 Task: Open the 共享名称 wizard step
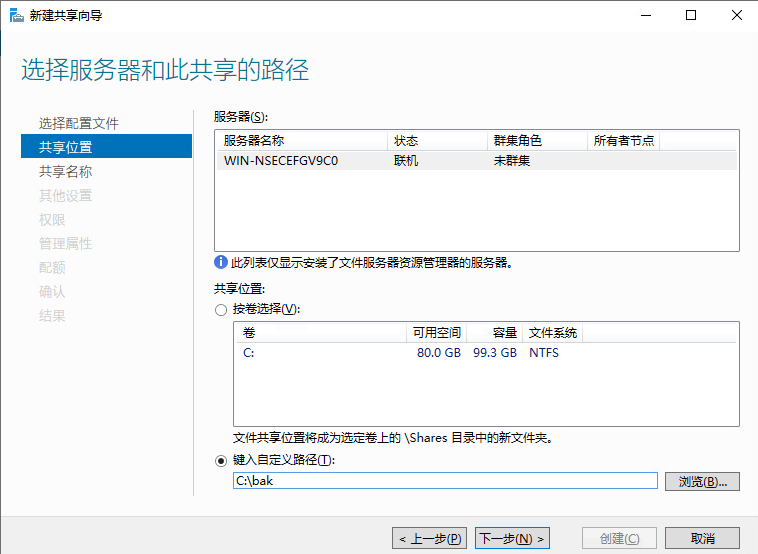click(x=66, y=171)
